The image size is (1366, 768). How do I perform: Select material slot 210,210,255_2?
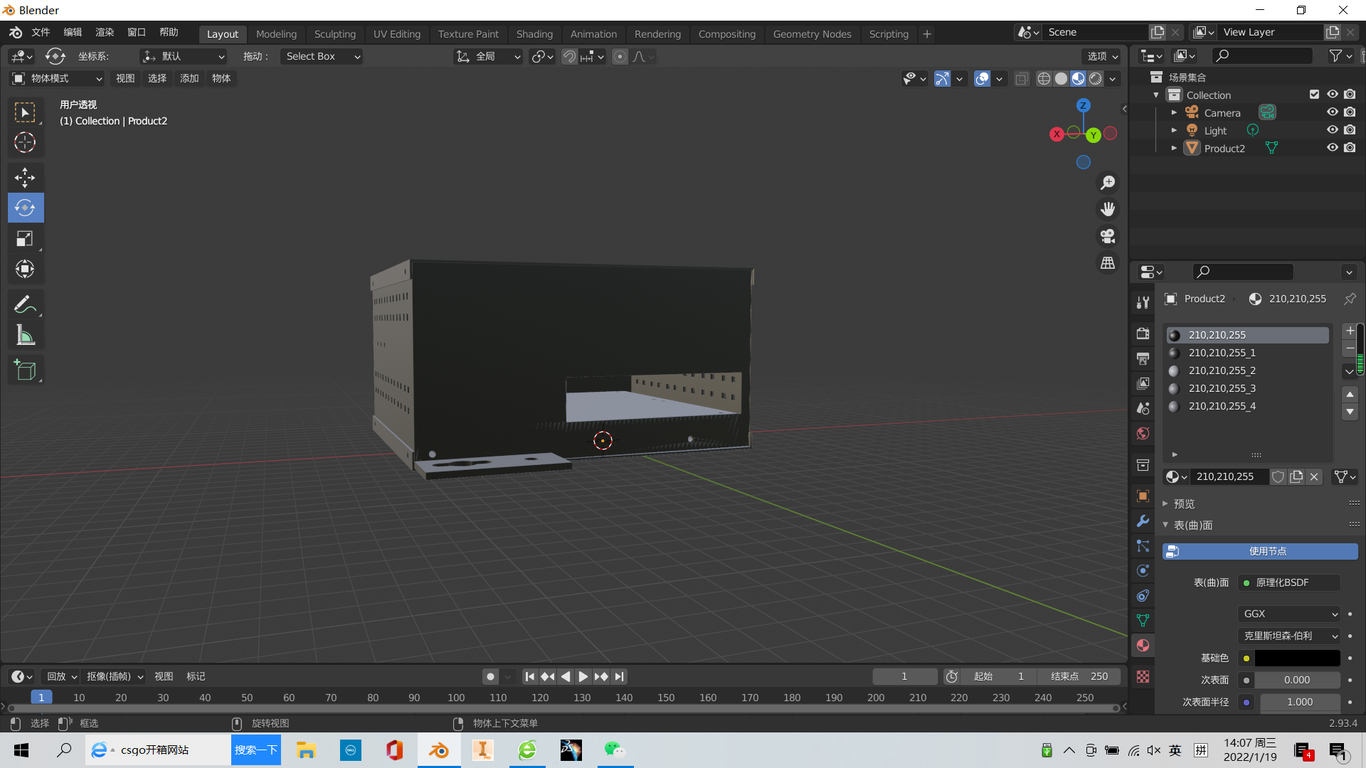pyautogui.click(x=1247, y=371)
